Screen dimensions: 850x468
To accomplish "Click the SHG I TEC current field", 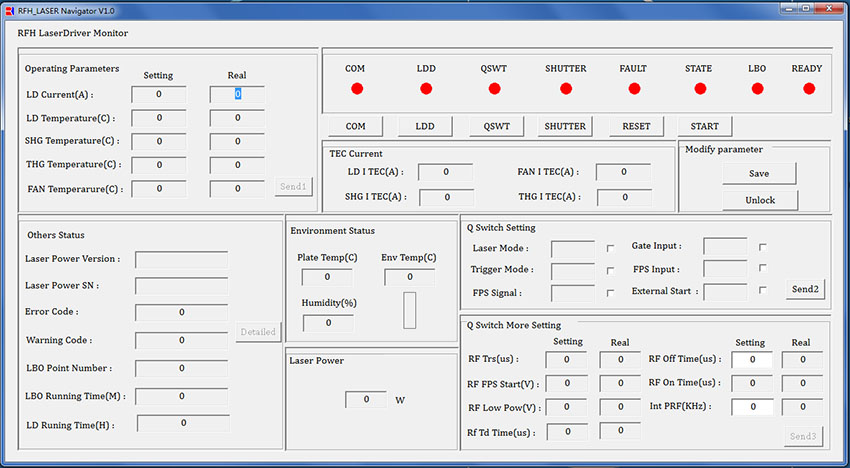I will (x=447, y=197).
